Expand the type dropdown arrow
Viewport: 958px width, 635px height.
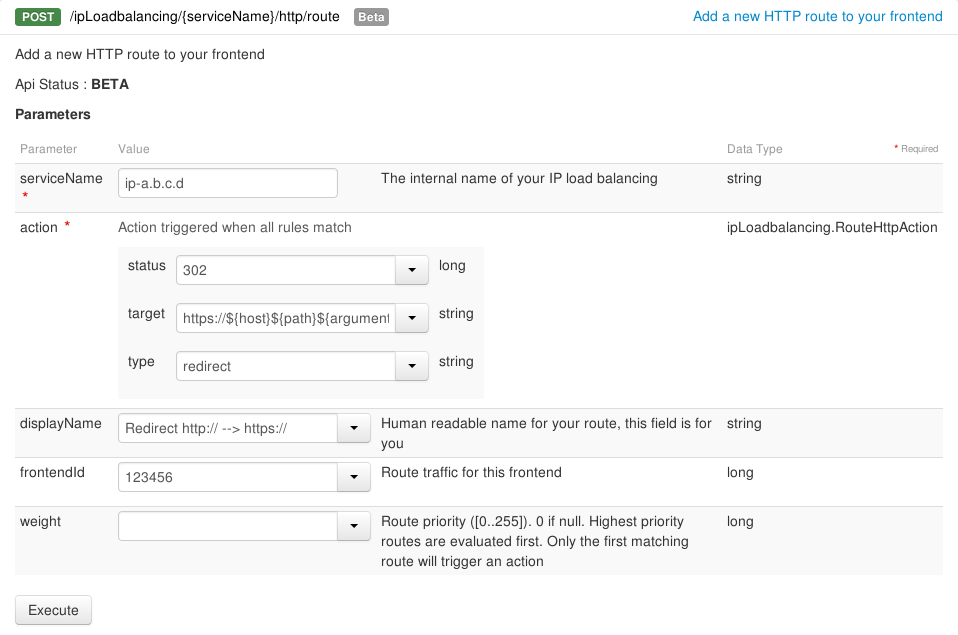click(x=412, y=366)
